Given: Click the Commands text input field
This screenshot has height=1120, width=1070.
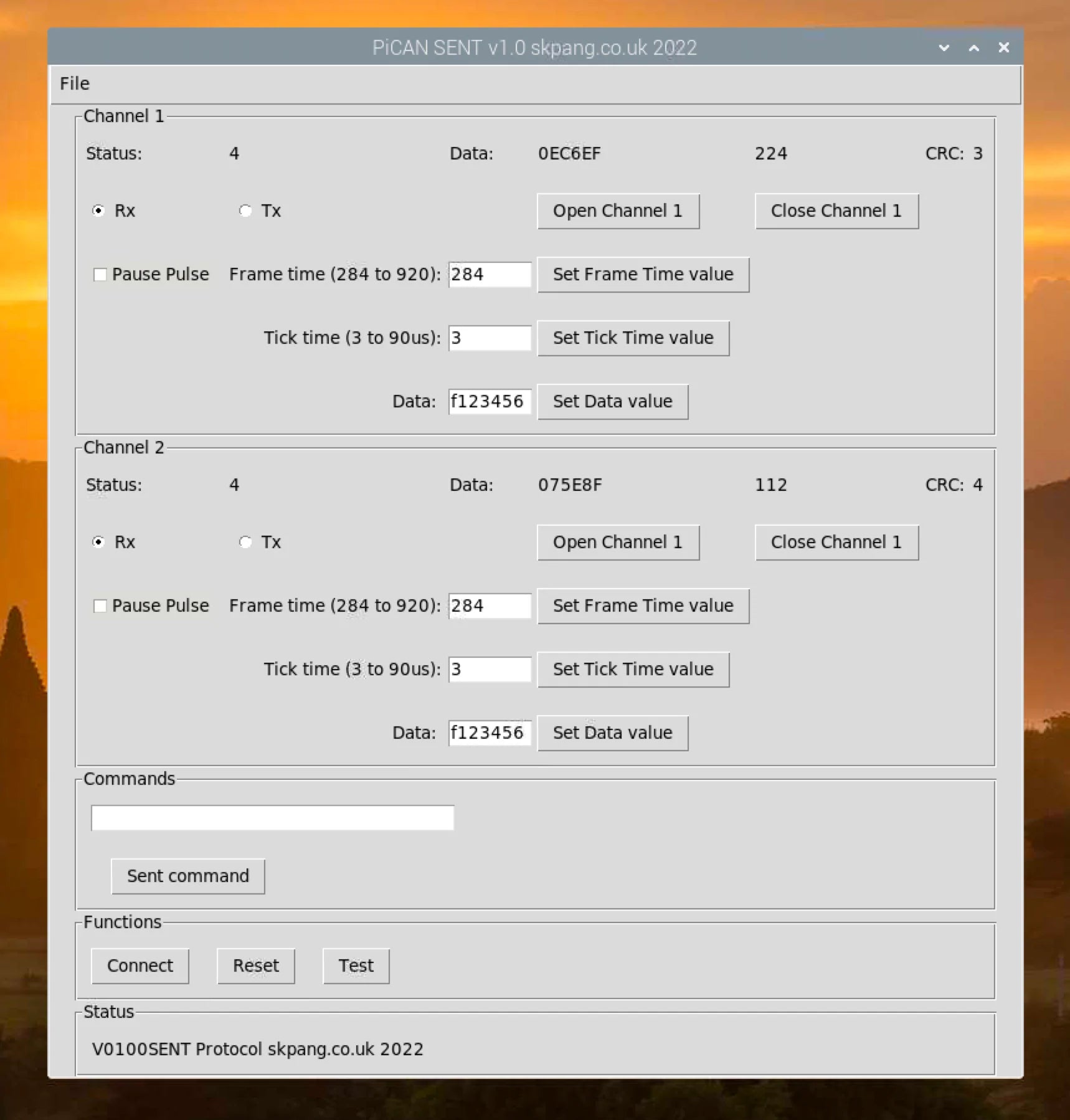Looking at the screenshot, I should click(x=272, y=817).
